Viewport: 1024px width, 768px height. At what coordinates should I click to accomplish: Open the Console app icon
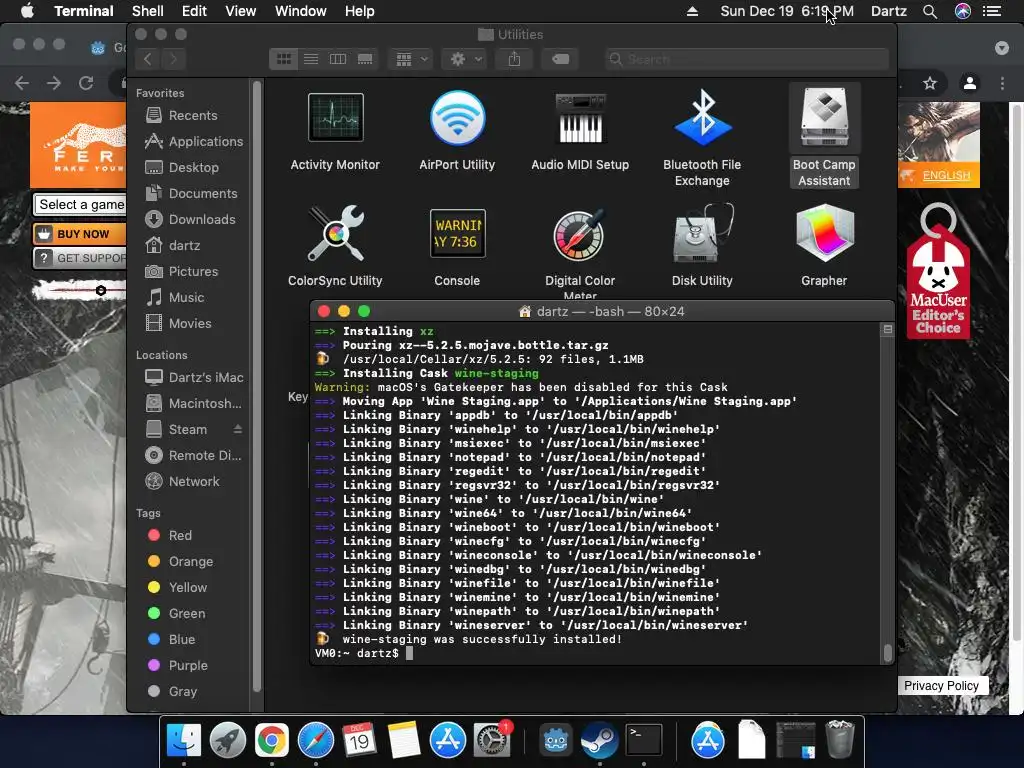[x=457, y=234]
